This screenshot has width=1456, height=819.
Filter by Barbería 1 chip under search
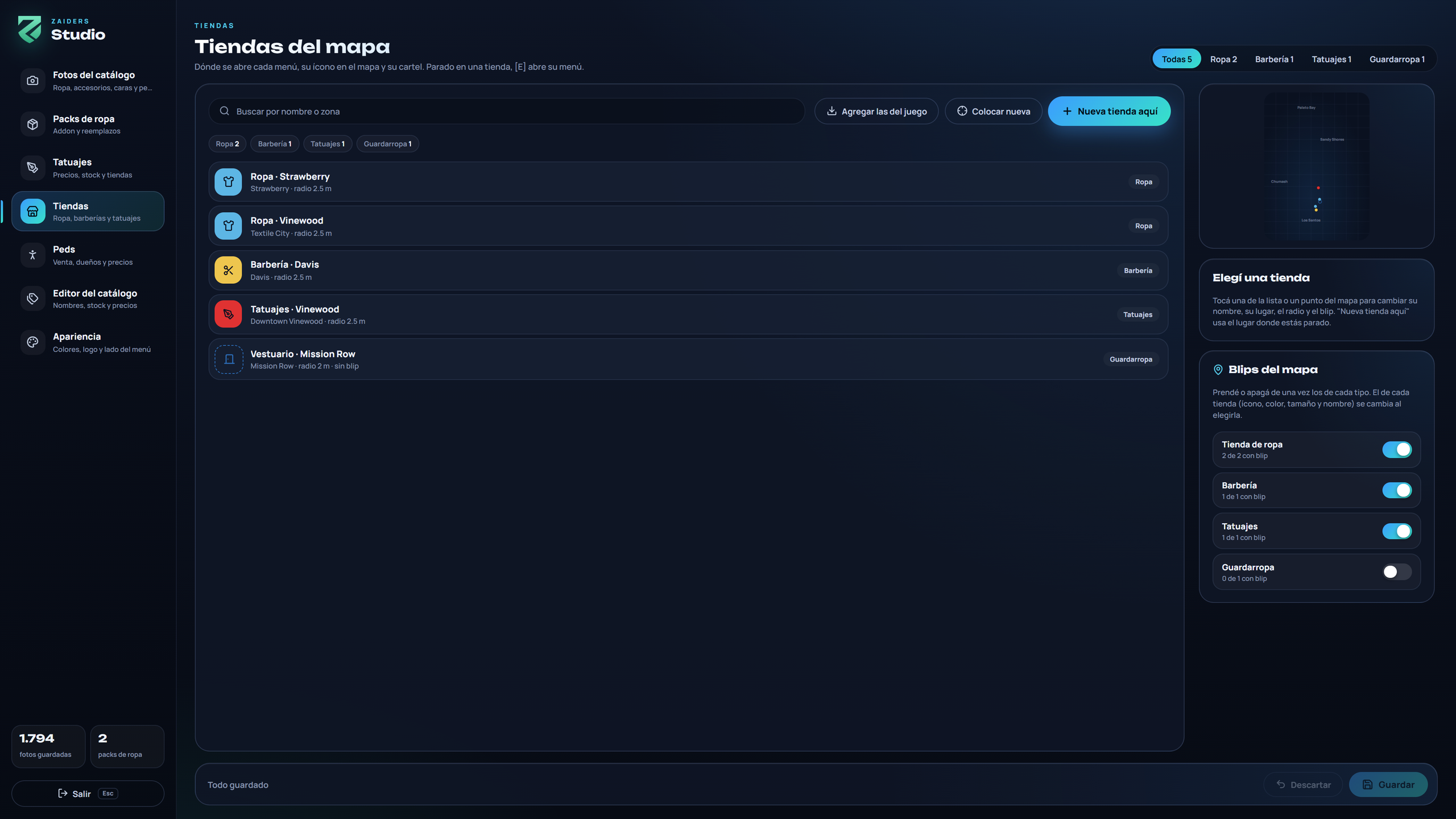point(275,144)
